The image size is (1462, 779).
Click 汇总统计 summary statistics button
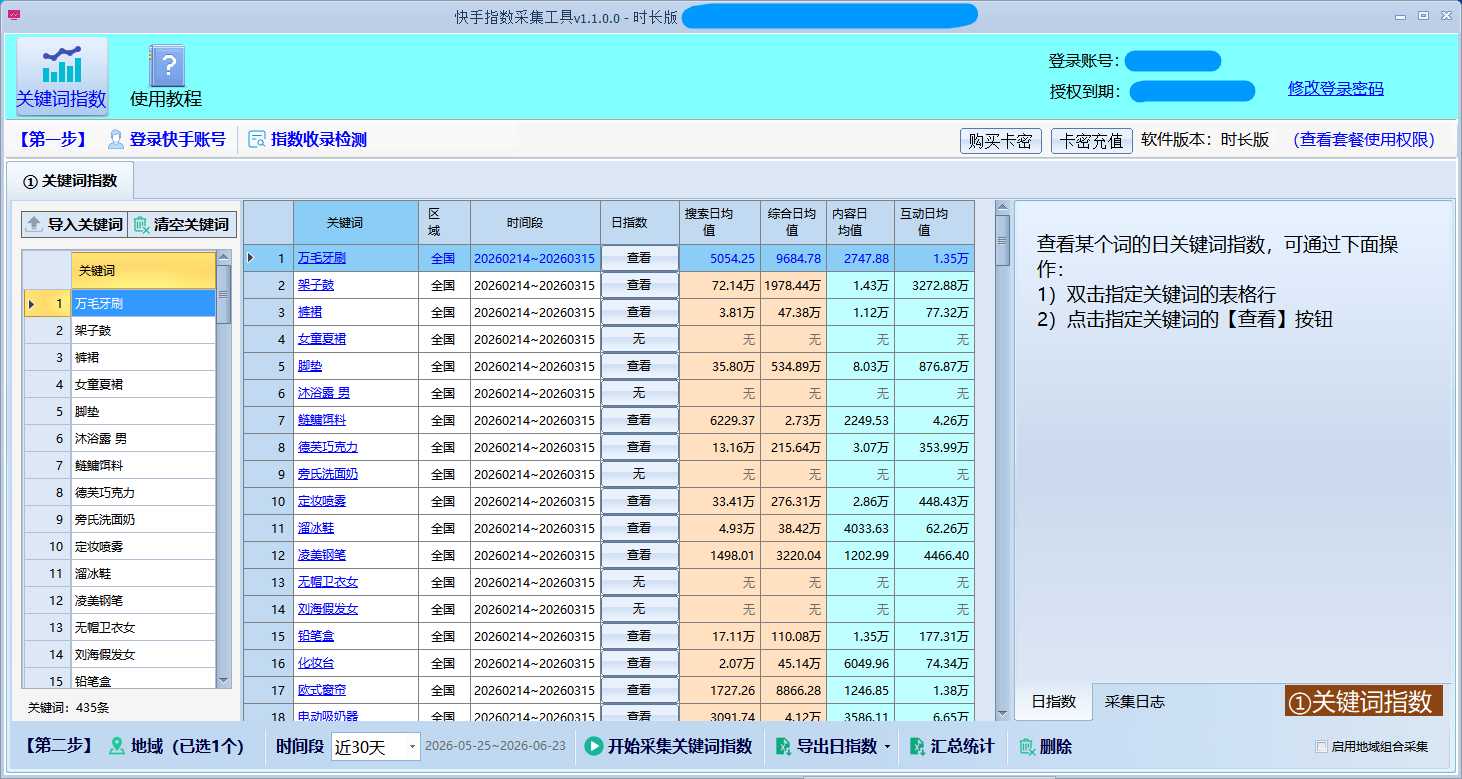(952, 746)
